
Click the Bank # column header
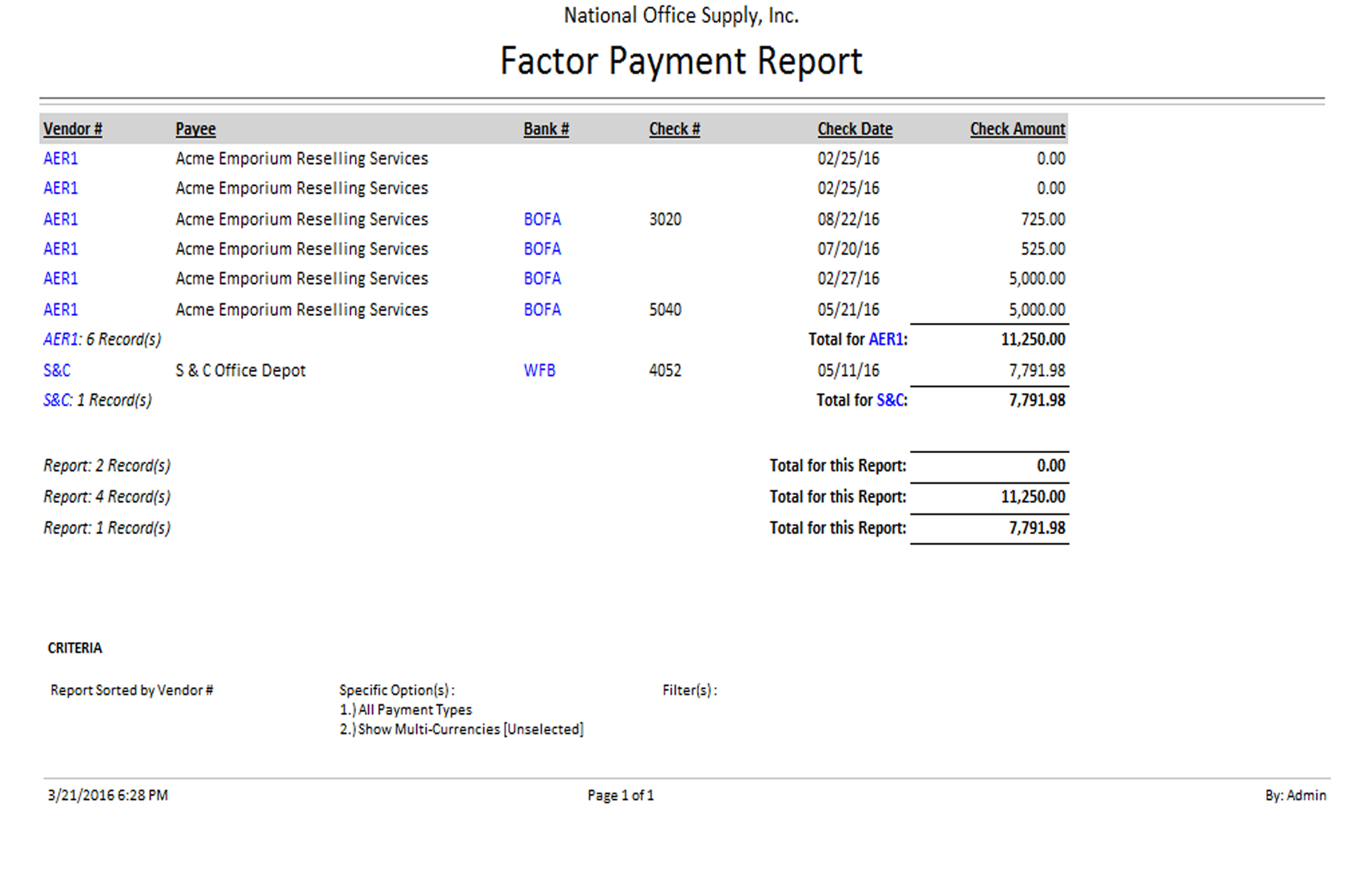(x=546, y=129)
